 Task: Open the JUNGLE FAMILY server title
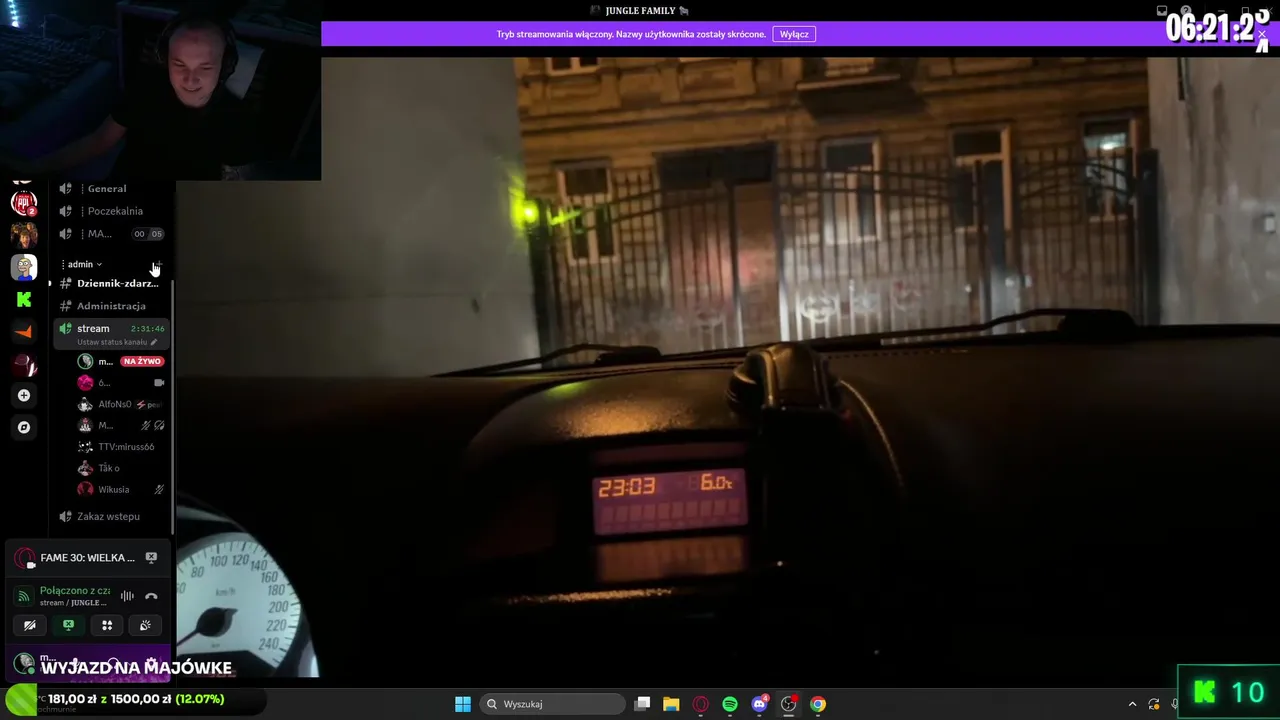640,10
